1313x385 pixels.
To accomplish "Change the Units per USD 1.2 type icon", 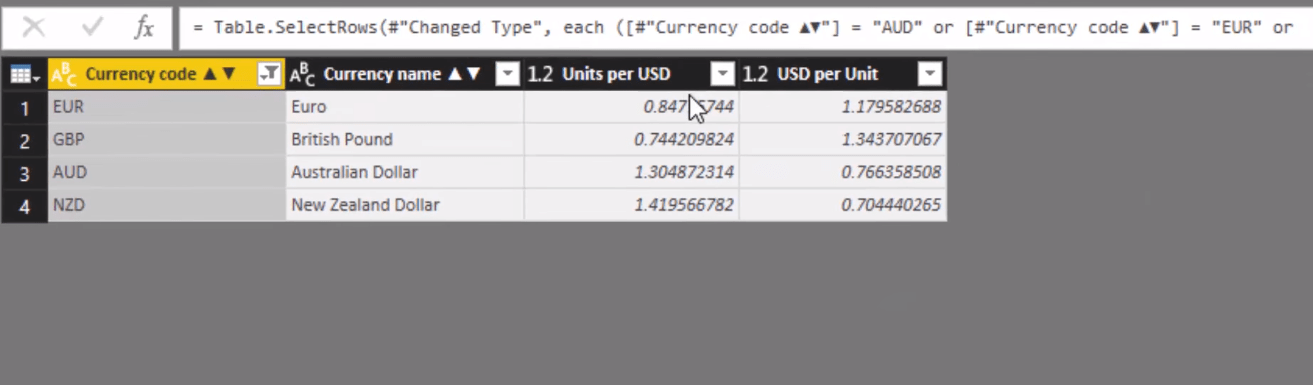I will 540,74.
